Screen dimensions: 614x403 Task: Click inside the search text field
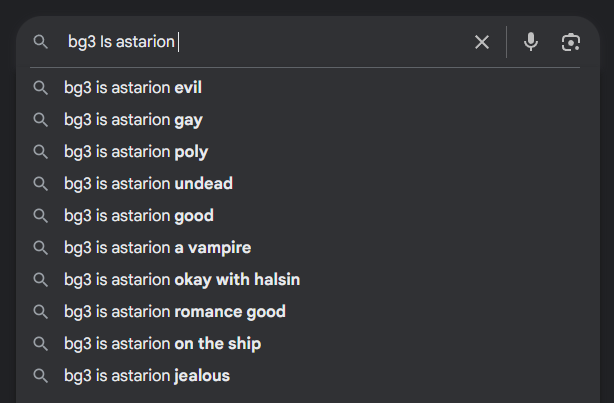[300, 42]
